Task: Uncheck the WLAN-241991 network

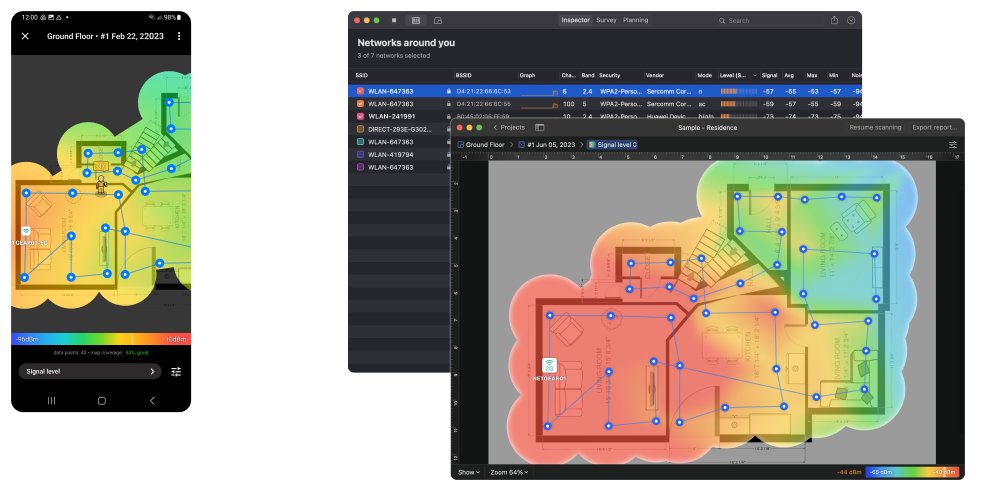Action: point(360,116)
